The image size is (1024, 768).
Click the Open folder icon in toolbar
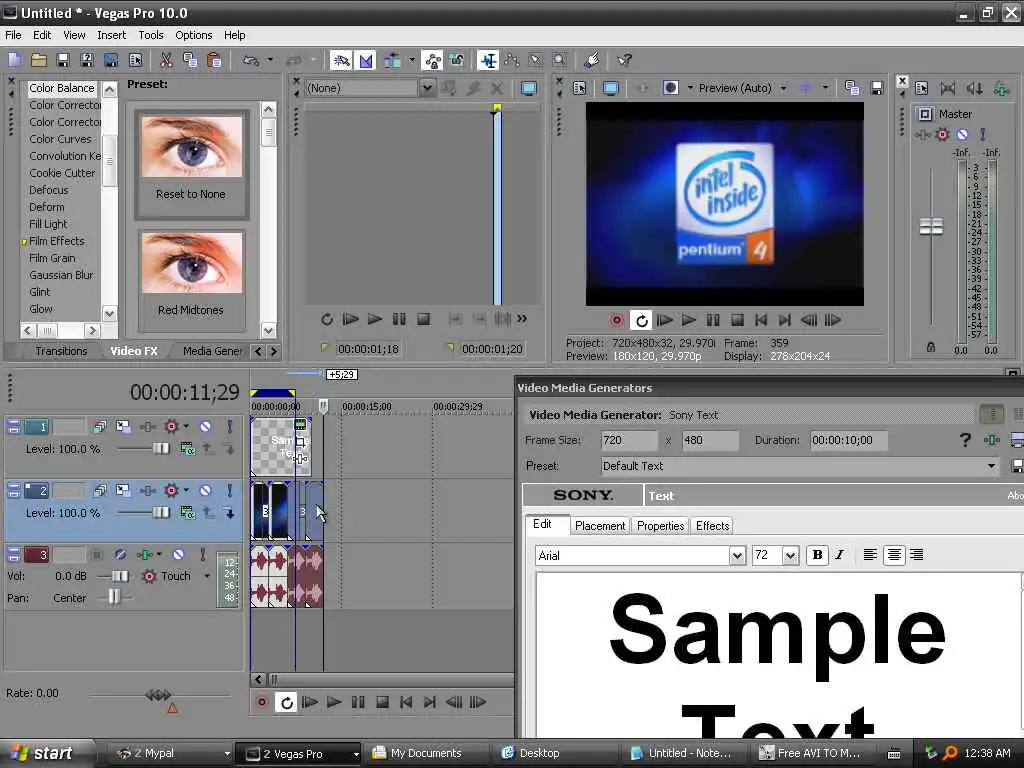point(39,61)
